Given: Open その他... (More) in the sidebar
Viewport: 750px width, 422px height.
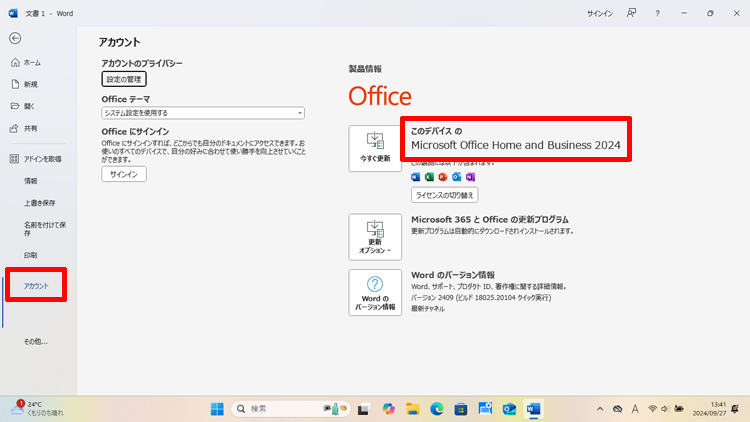Looking at the screenshot, I should 35,341.
